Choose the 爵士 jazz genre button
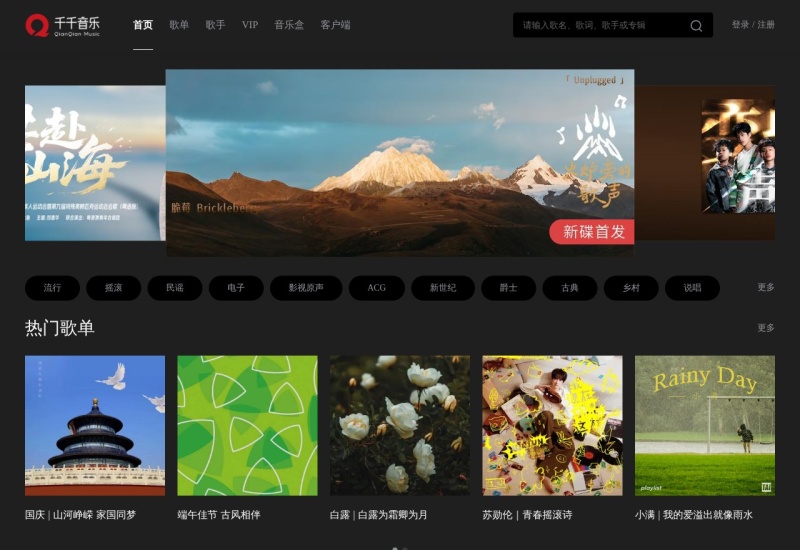Viewport: 800px width, 550px height. click(x=508, y=288)
